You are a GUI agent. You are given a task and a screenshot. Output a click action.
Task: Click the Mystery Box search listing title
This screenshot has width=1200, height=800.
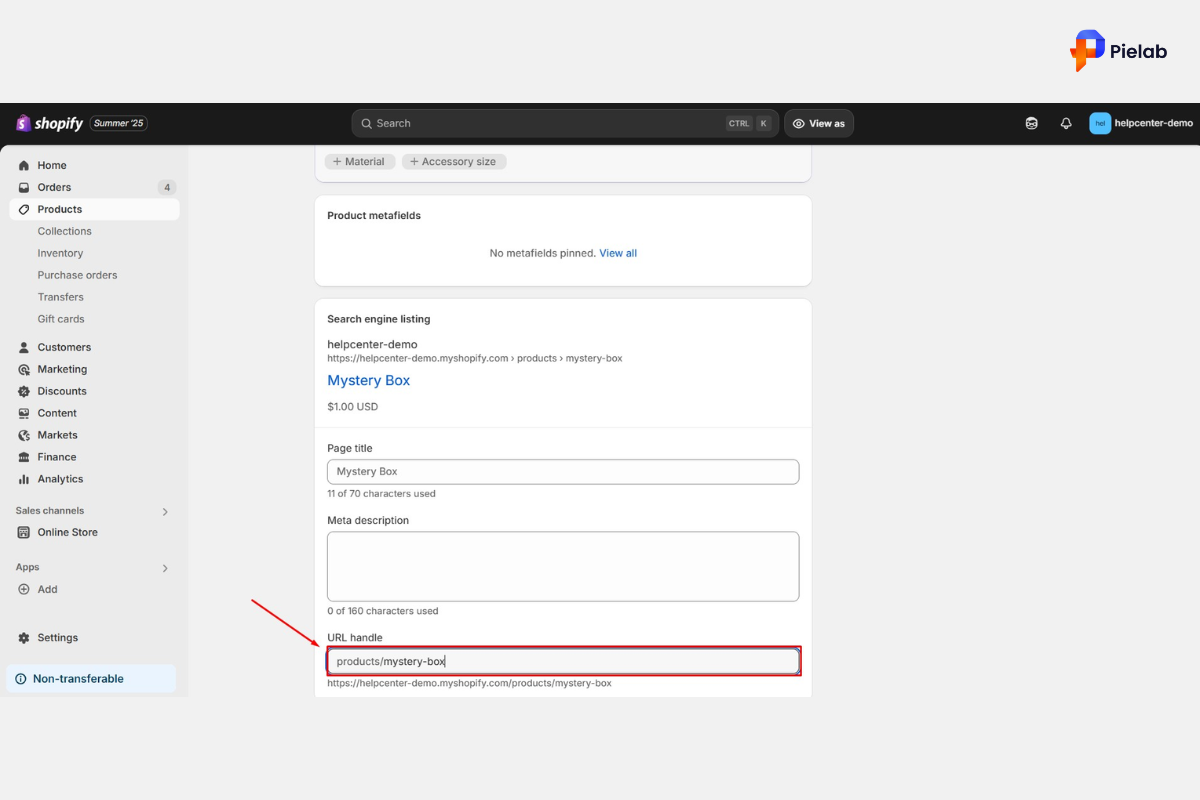369,380
